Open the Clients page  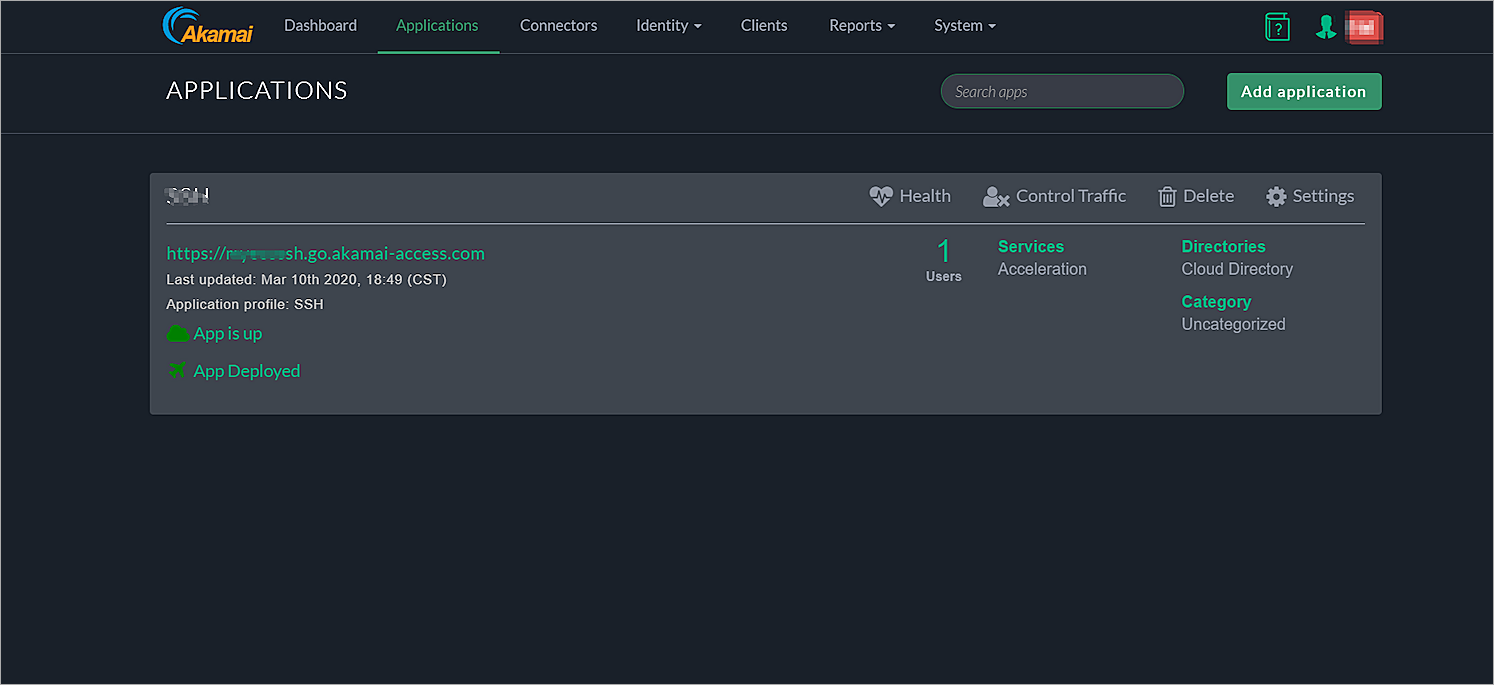(764, 25)
